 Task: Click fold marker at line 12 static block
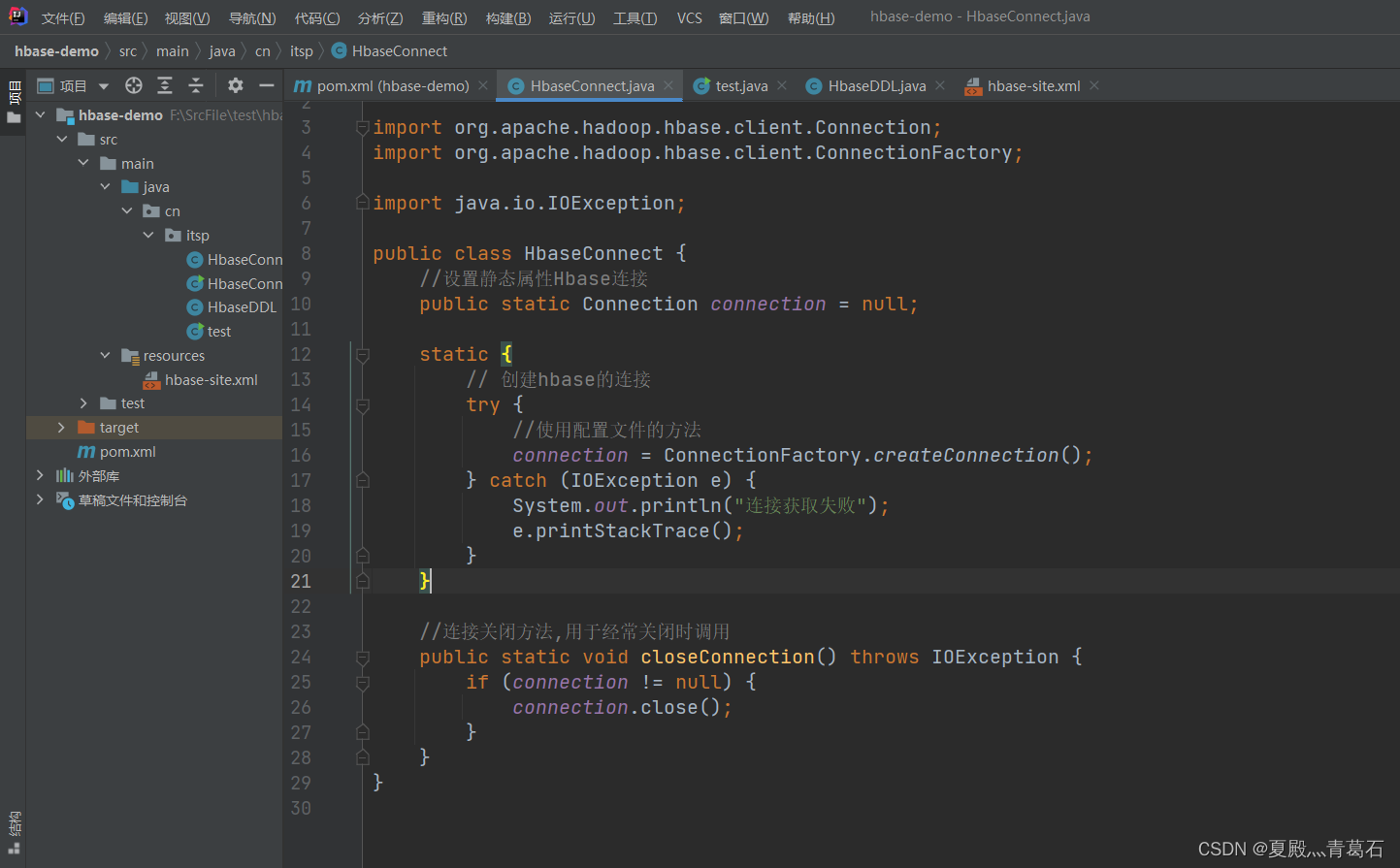pyautogui.click(x=362, y=355)
